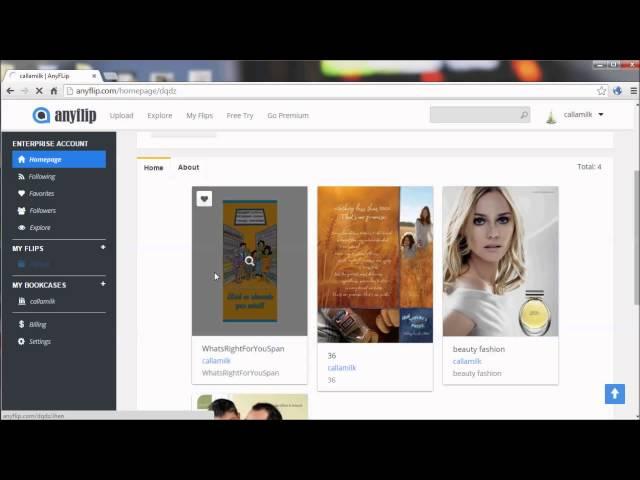Click the search magnifier icon
Screen dimensions: 640x480
coord(524,115)
